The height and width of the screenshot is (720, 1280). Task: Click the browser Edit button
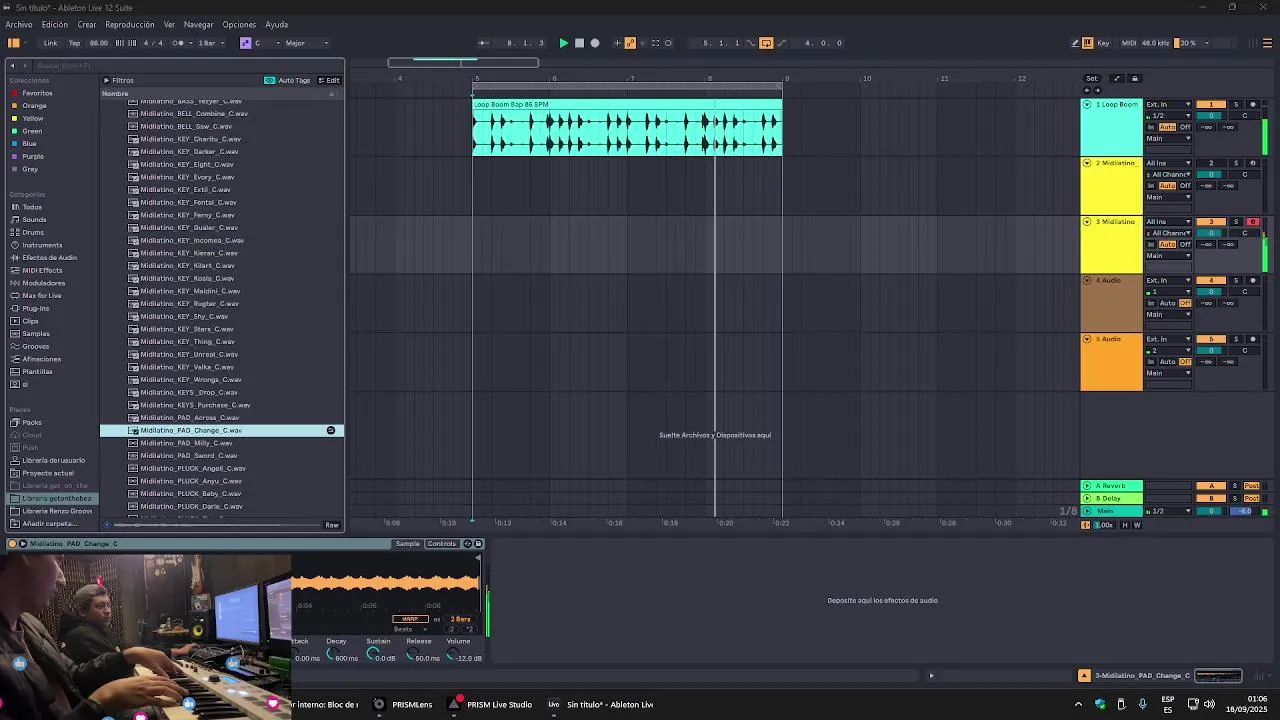[329, 80]
